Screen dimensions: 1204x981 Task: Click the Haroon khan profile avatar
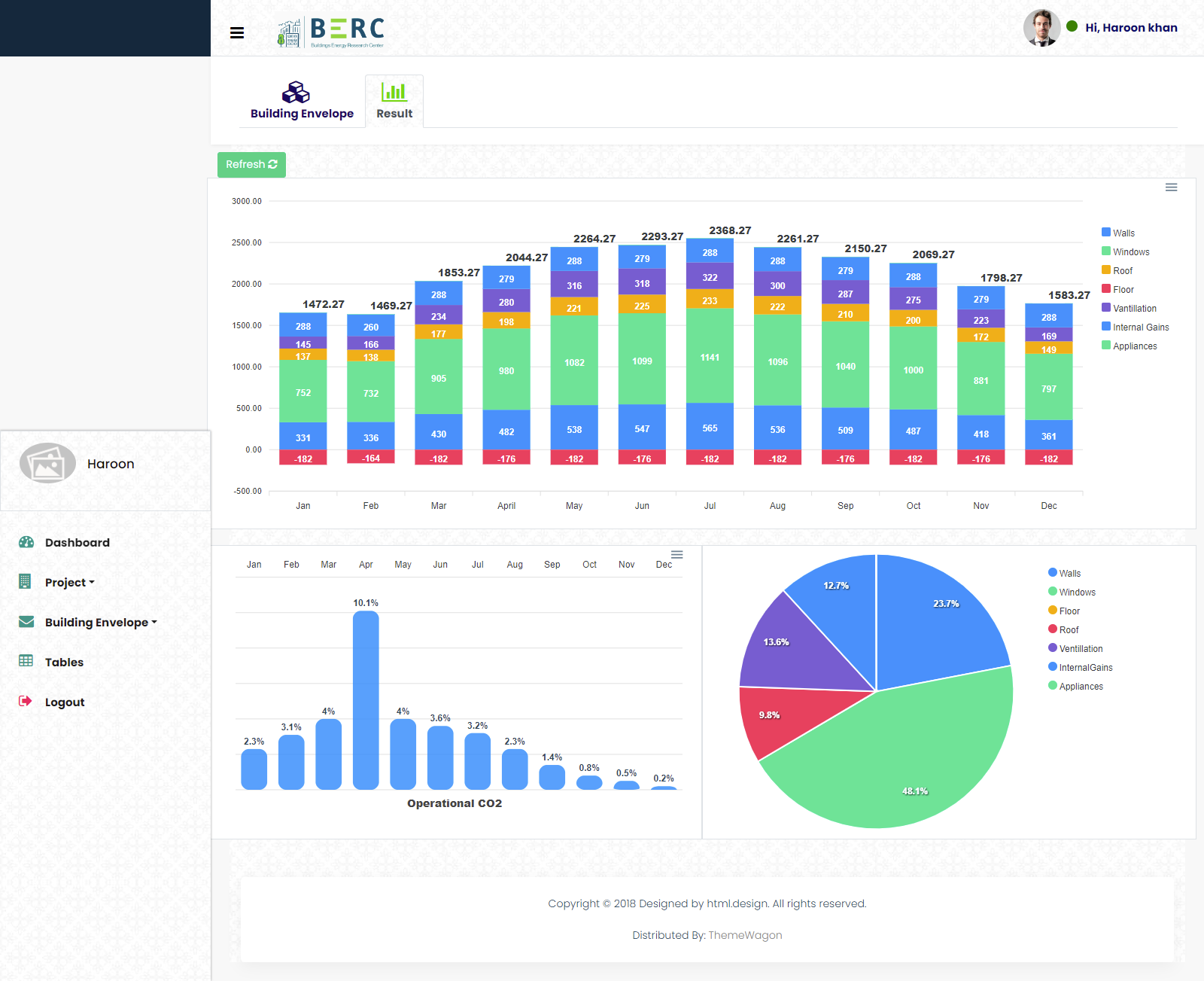point(1041,28)
